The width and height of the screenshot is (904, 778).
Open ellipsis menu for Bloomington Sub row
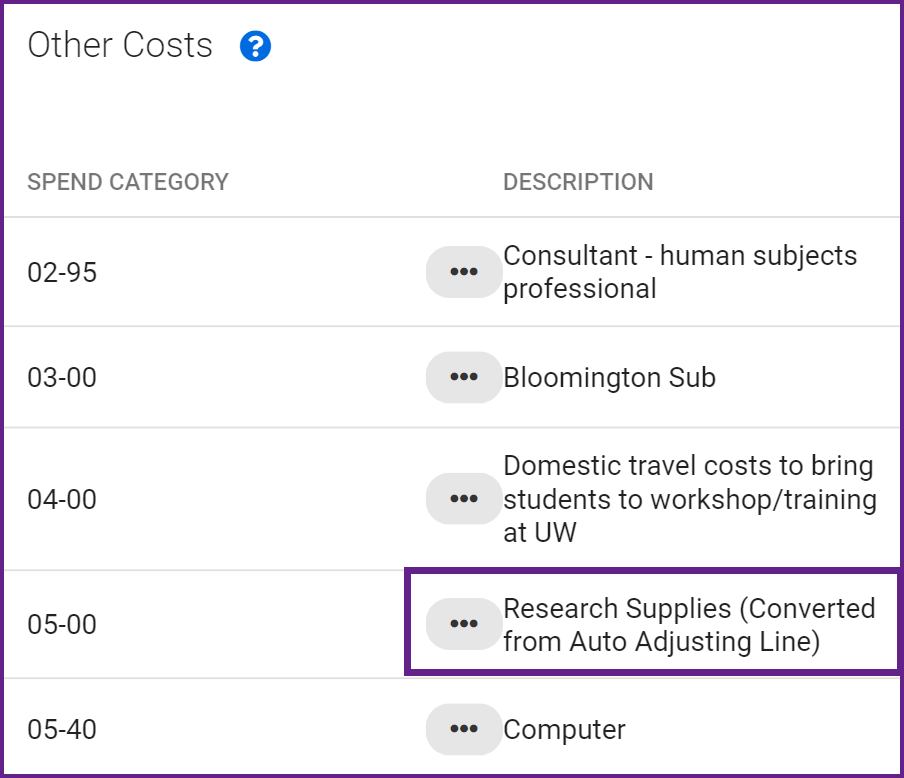point(464,377)
